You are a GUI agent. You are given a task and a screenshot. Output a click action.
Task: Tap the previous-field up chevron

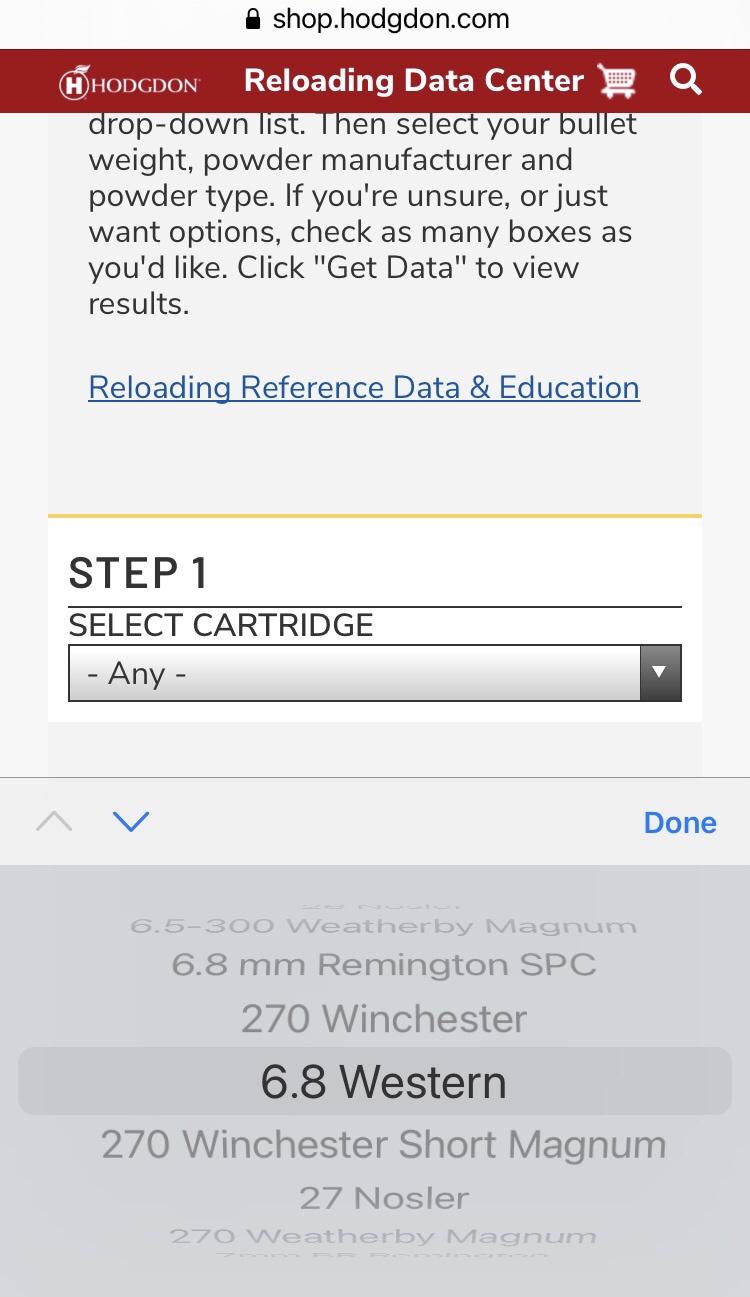(x=54, y=822)
